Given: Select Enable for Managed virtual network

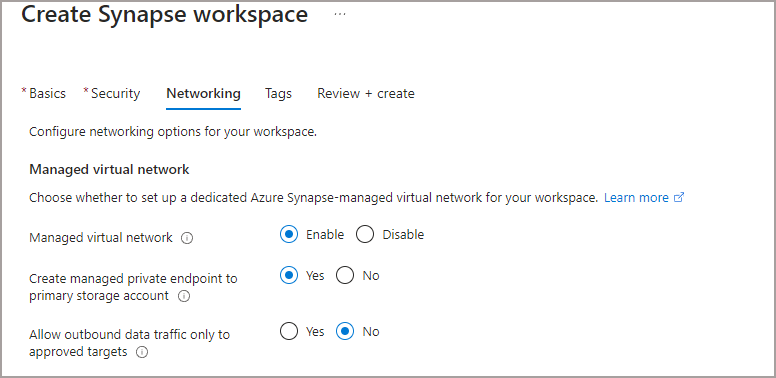Looking at the screenshot, I should click(x=289, y=234).
